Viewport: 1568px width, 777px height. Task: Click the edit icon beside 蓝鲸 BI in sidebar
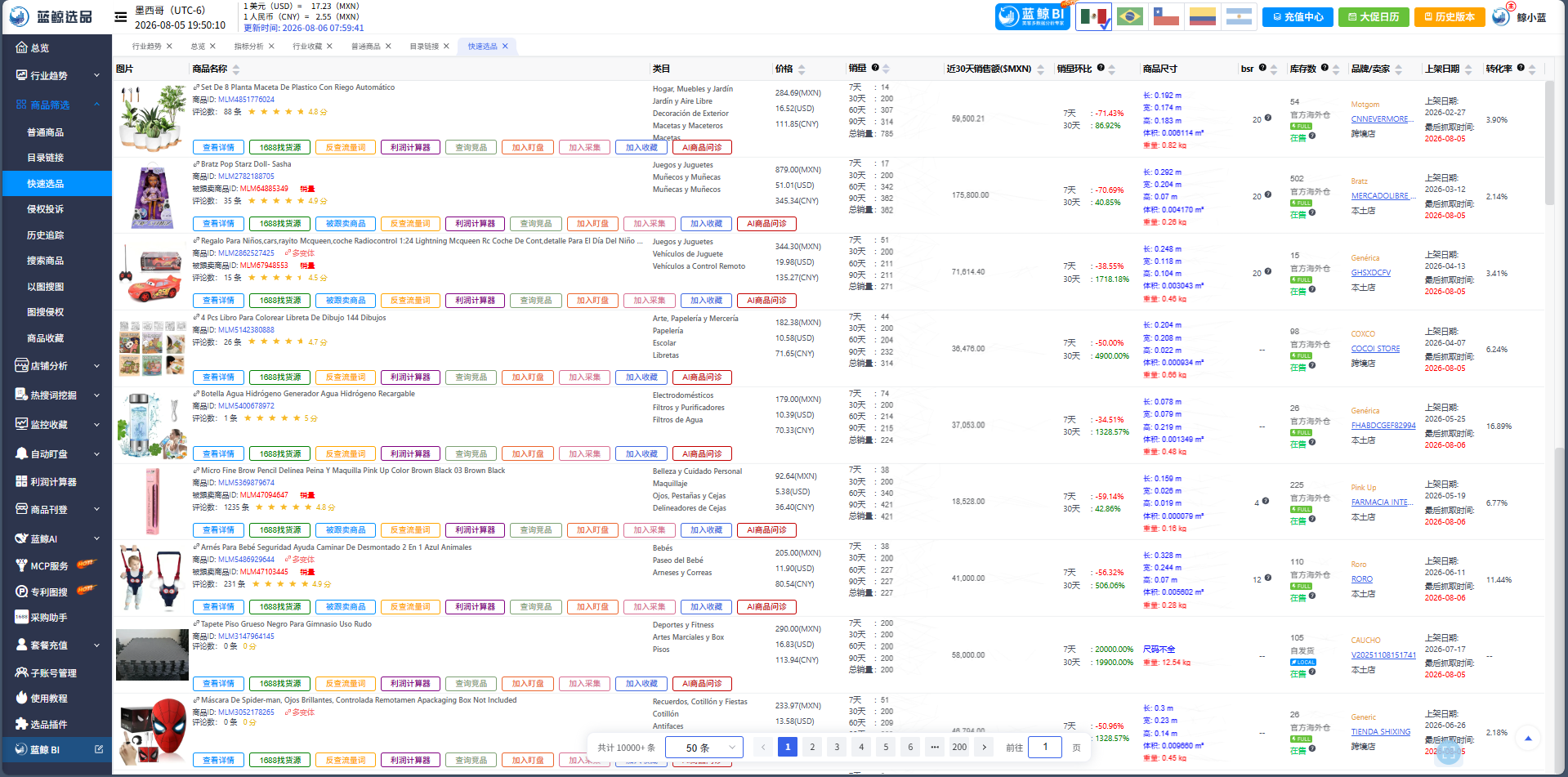point(99,749)
